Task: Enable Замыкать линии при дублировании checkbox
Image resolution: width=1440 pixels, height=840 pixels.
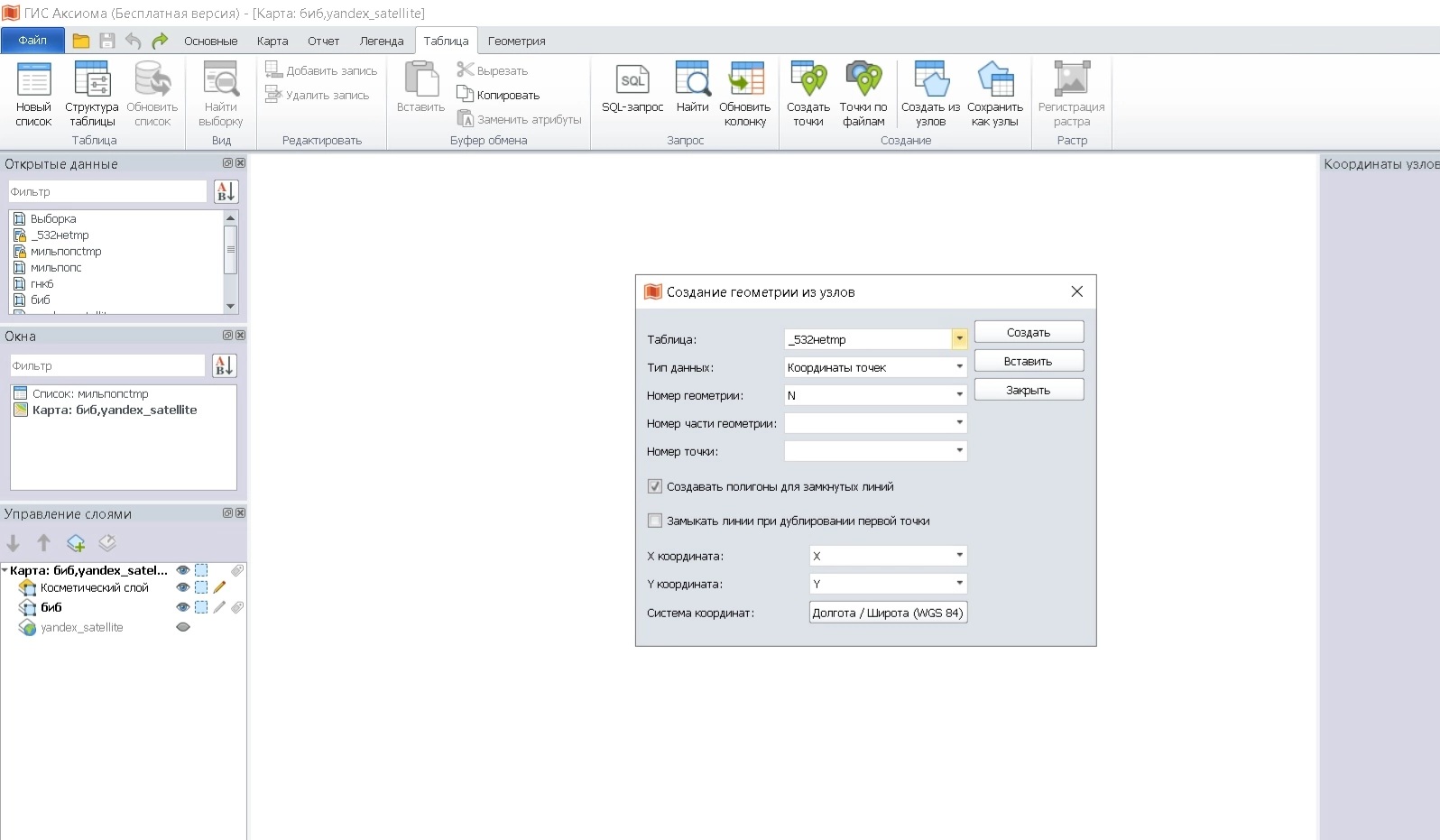Action: [x=655, y=521]
